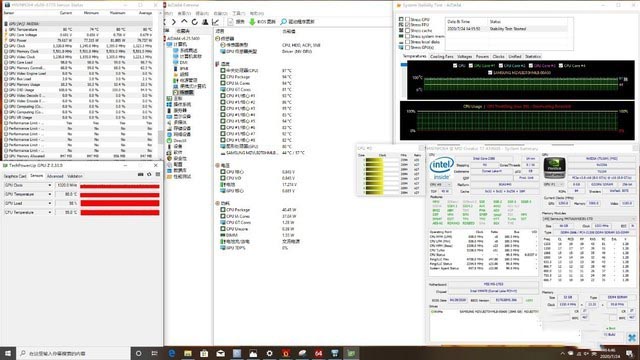
Task: Switch to GPU-Z green taskbar icon
Action: [351, 353]
